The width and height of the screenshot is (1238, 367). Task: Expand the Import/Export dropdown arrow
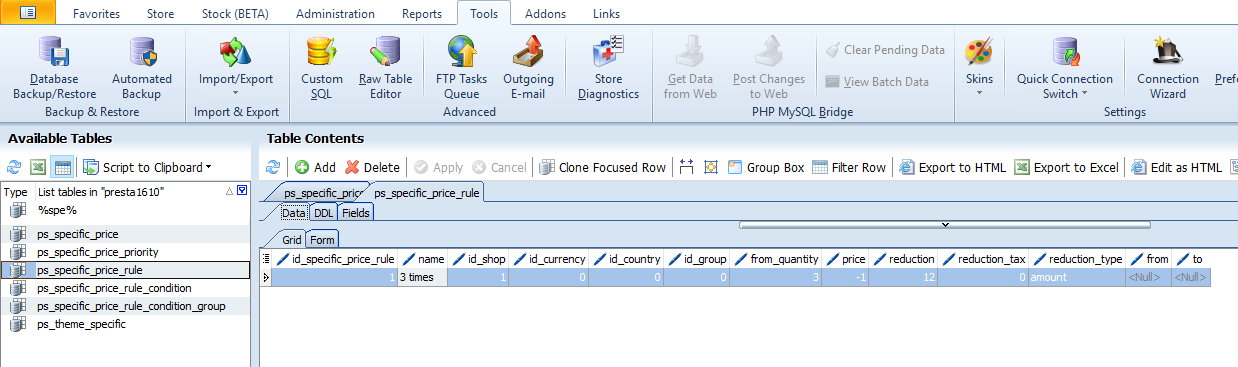236,94
